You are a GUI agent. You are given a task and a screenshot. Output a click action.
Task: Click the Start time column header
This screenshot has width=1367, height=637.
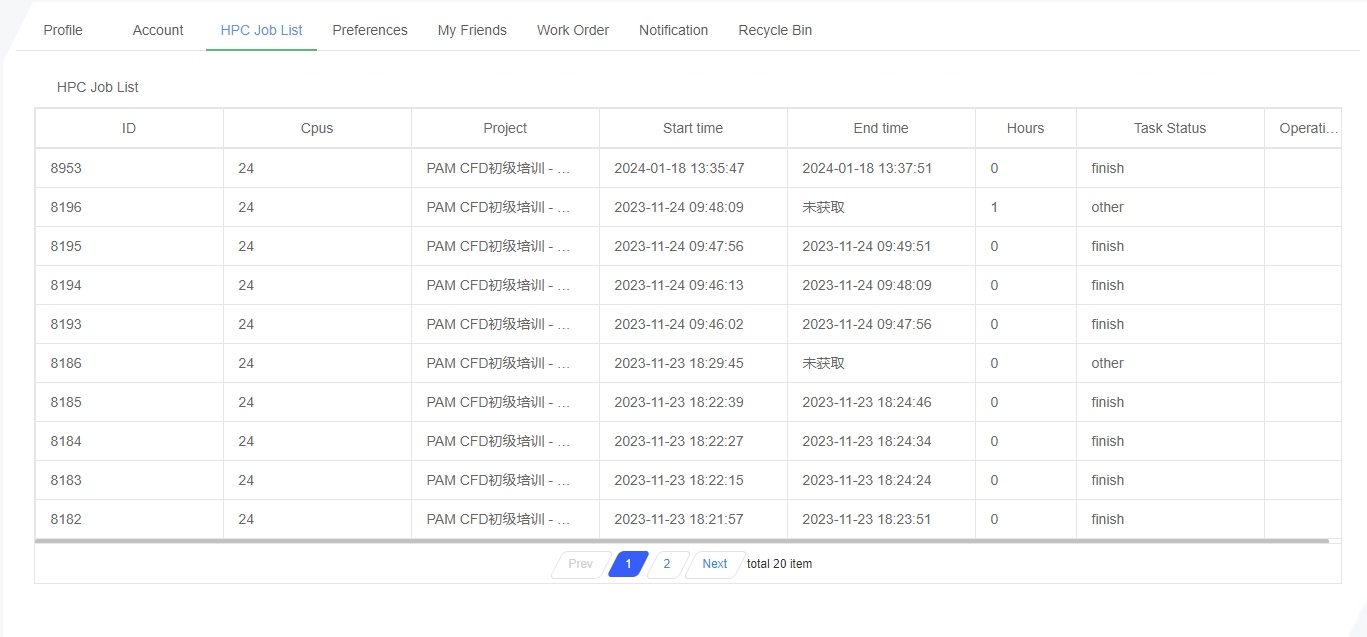point(693,128)
